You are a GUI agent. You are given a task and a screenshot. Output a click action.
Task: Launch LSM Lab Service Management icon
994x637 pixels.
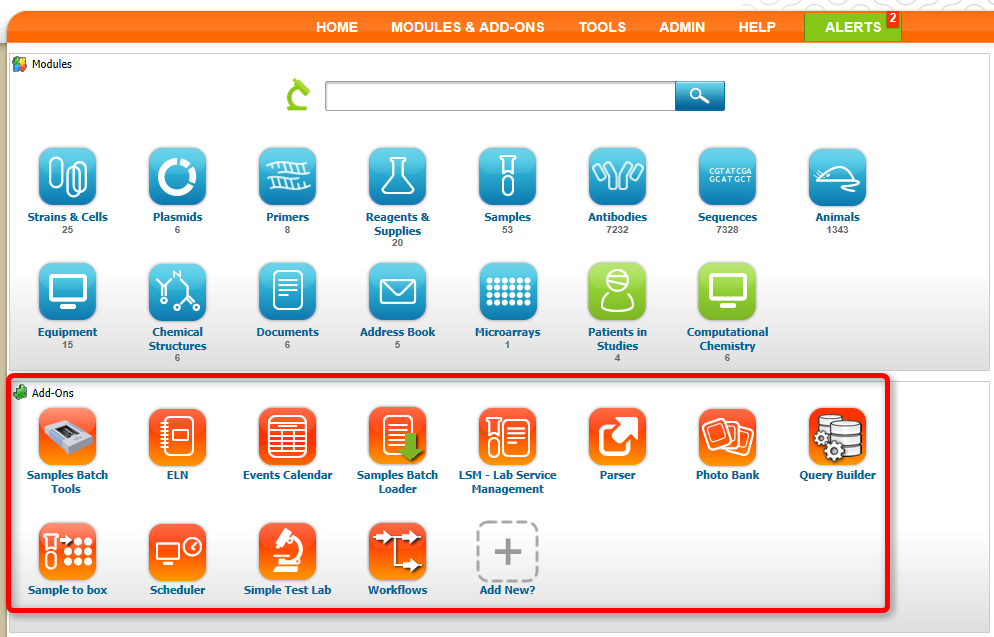pos(507,436)
